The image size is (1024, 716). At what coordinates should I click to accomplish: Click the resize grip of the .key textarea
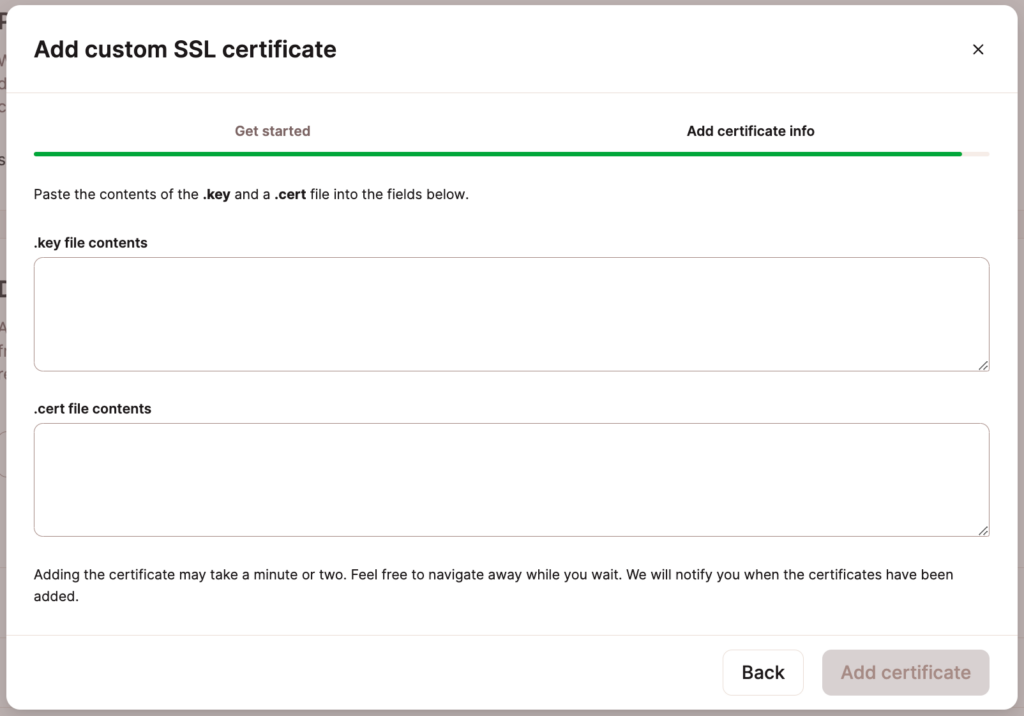pyautogui.click(x=984, y=366)
